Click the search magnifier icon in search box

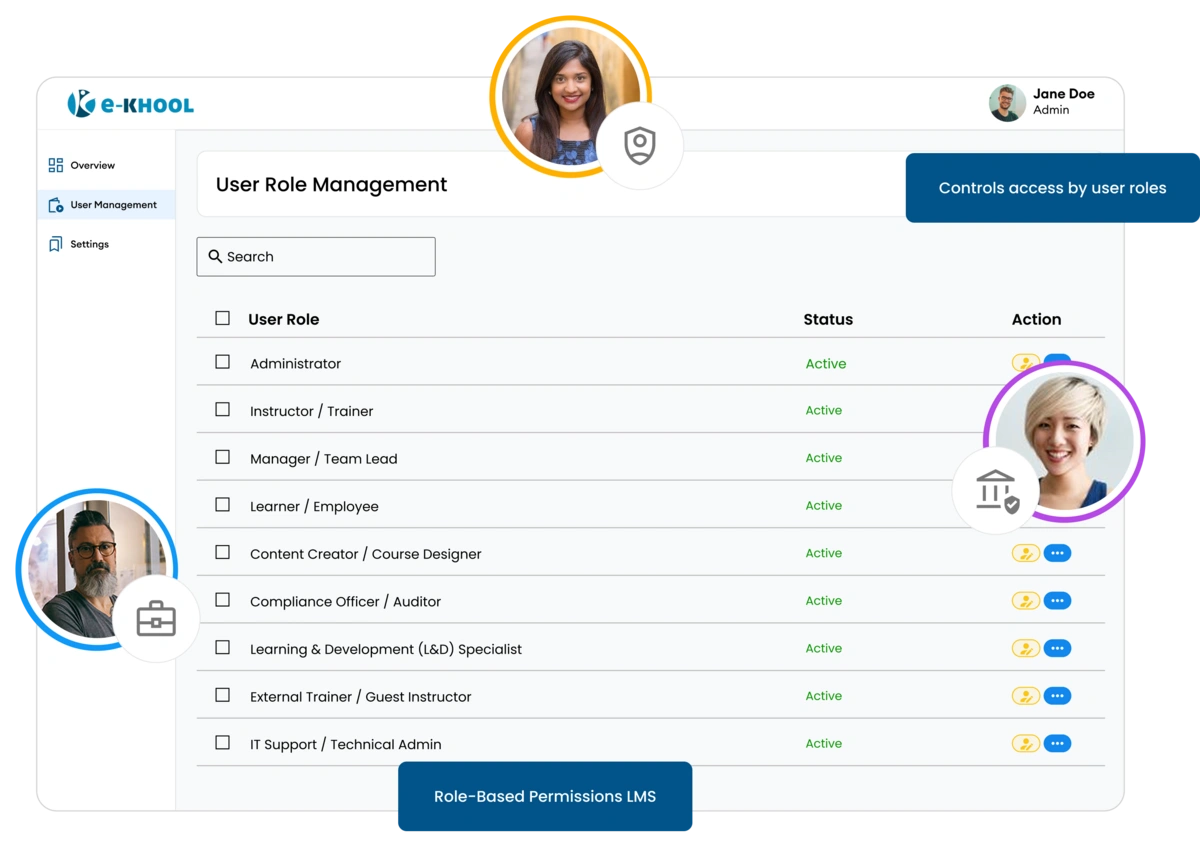click(x=215, y=256)
